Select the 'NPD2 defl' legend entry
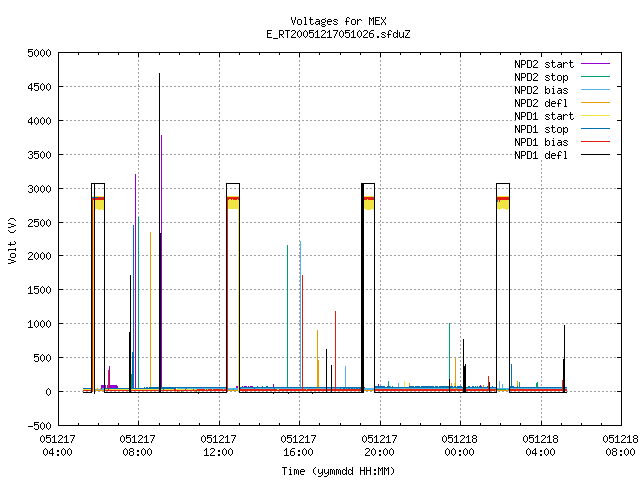Screen dimensions: 640x480 541,103
